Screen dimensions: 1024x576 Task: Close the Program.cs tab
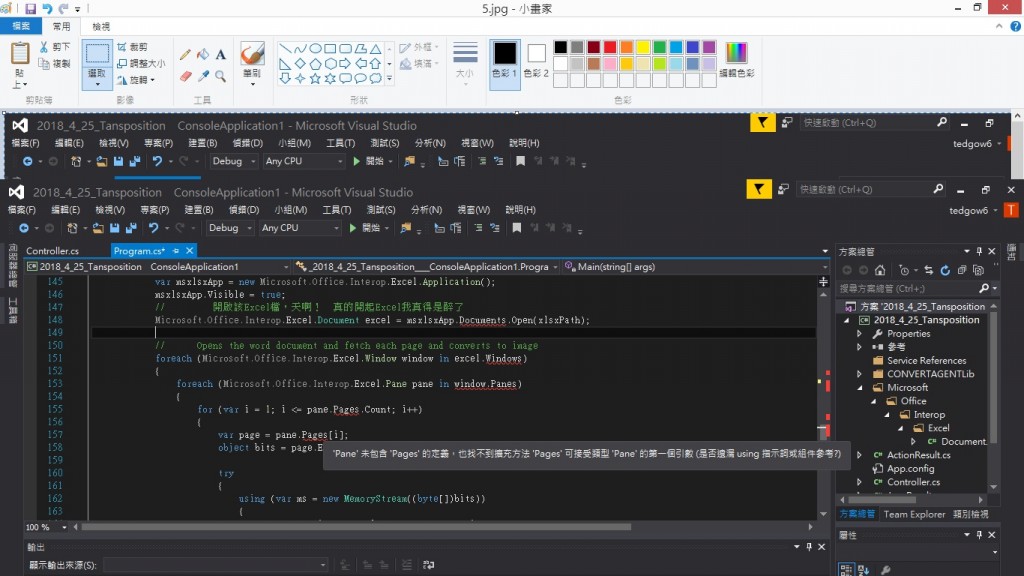pyautogui.click(x=189, y=251)
